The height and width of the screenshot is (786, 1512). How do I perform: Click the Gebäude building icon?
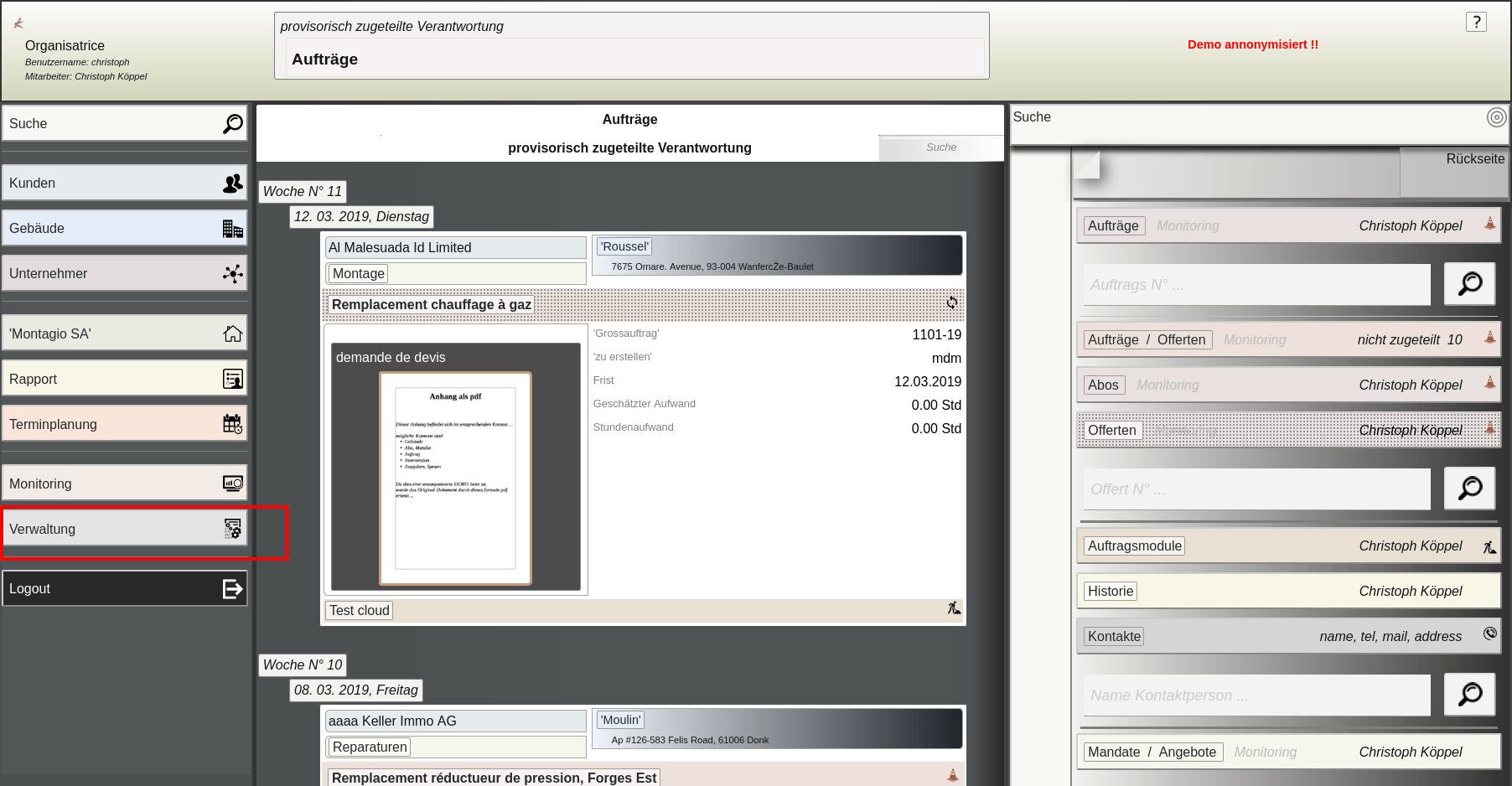[232, 229]
